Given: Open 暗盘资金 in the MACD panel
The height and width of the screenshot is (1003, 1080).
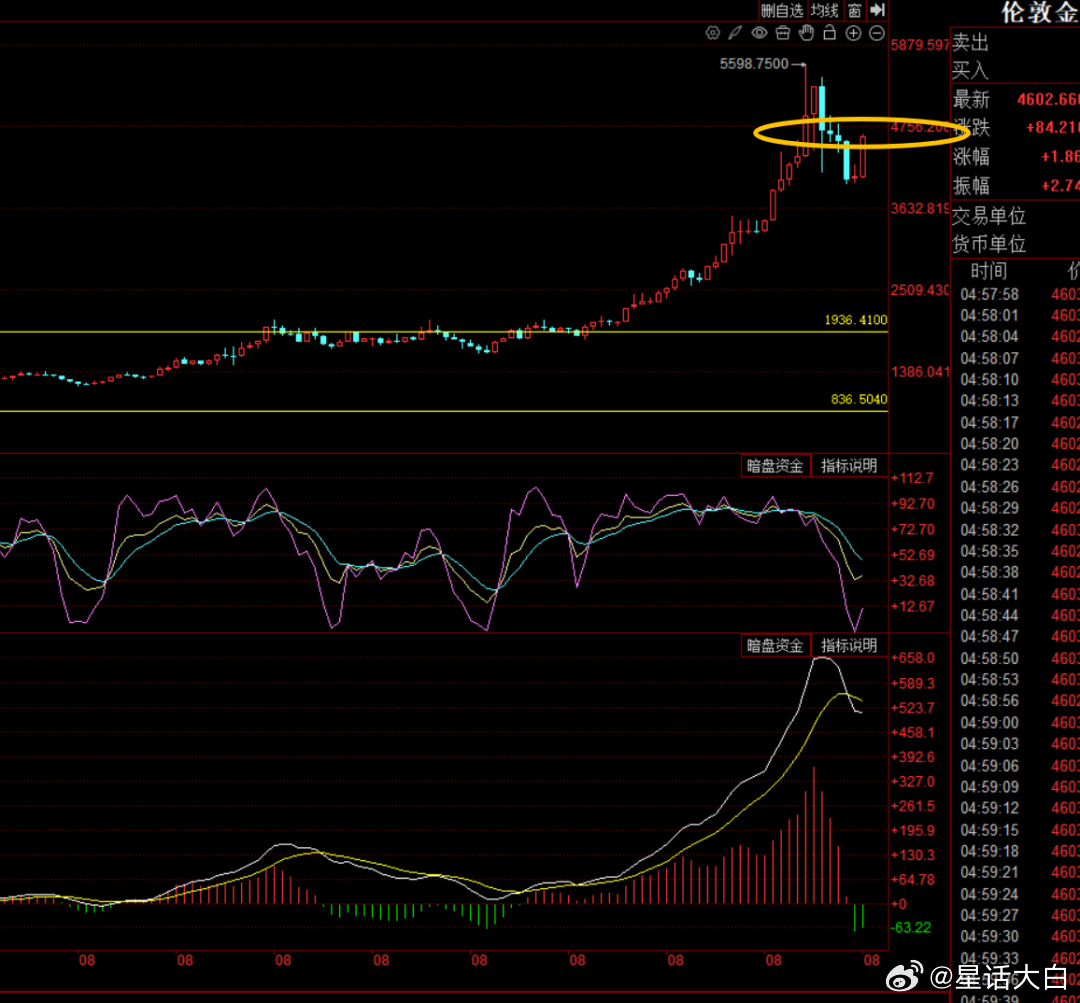Looking at the screenshot, I should [775, 645].
